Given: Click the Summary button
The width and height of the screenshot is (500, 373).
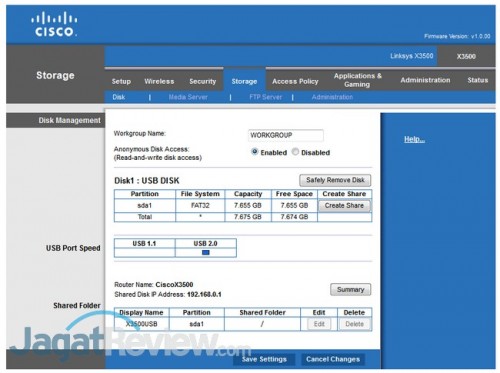Looking at the screenshot, I should pos(351,290).
